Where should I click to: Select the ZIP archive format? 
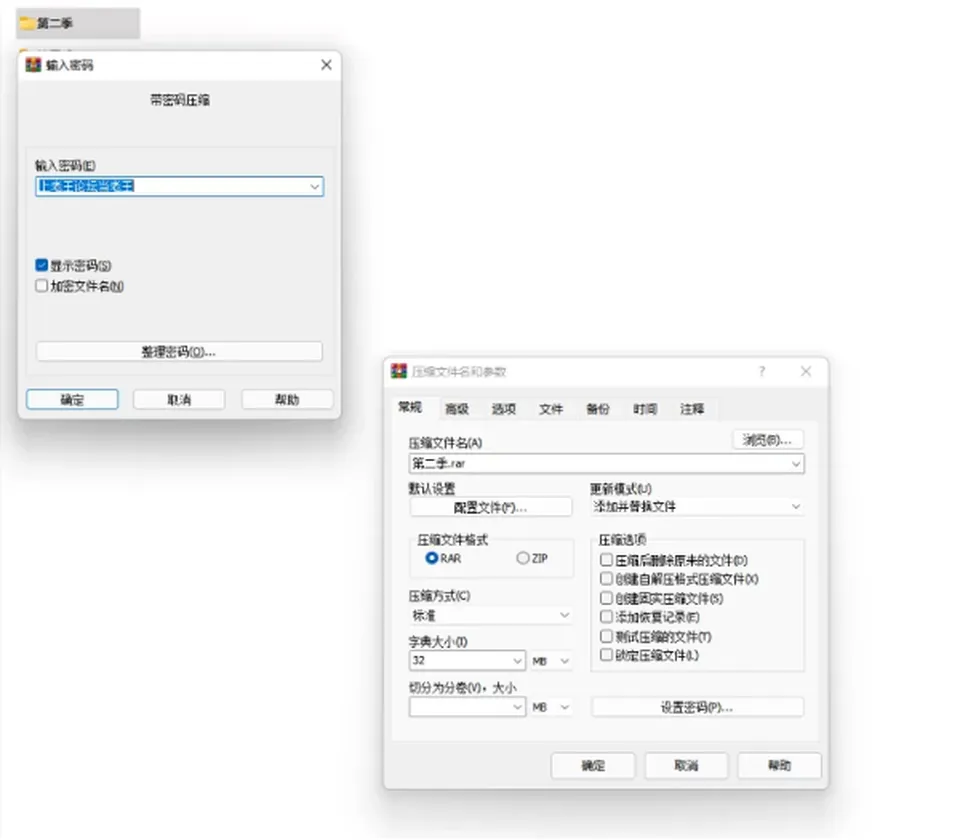point(523,558)
